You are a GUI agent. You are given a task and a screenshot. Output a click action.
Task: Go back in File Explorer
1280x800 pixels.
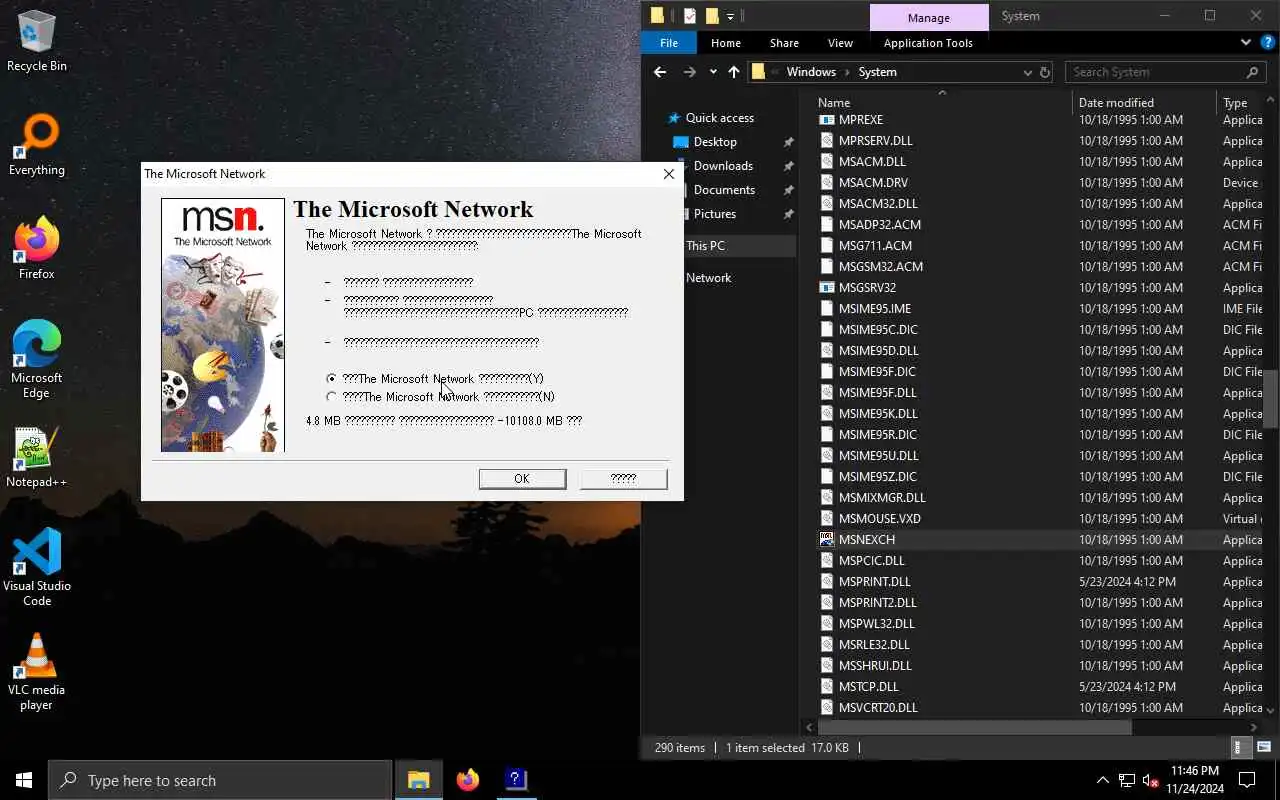click(x=660, y=72)
